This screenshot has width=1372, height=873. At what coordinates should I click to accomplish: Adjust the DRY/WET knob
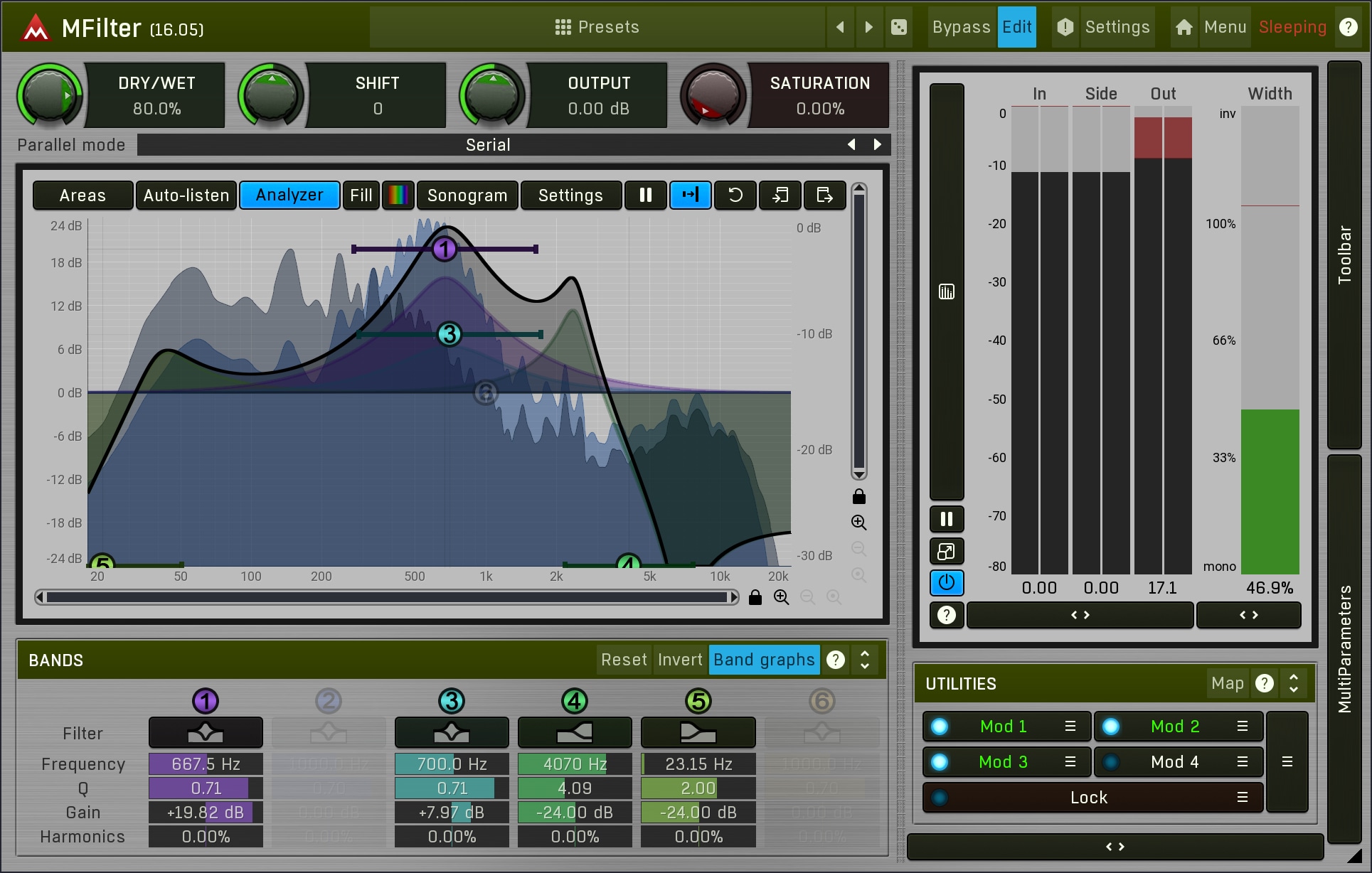(49, 95)
